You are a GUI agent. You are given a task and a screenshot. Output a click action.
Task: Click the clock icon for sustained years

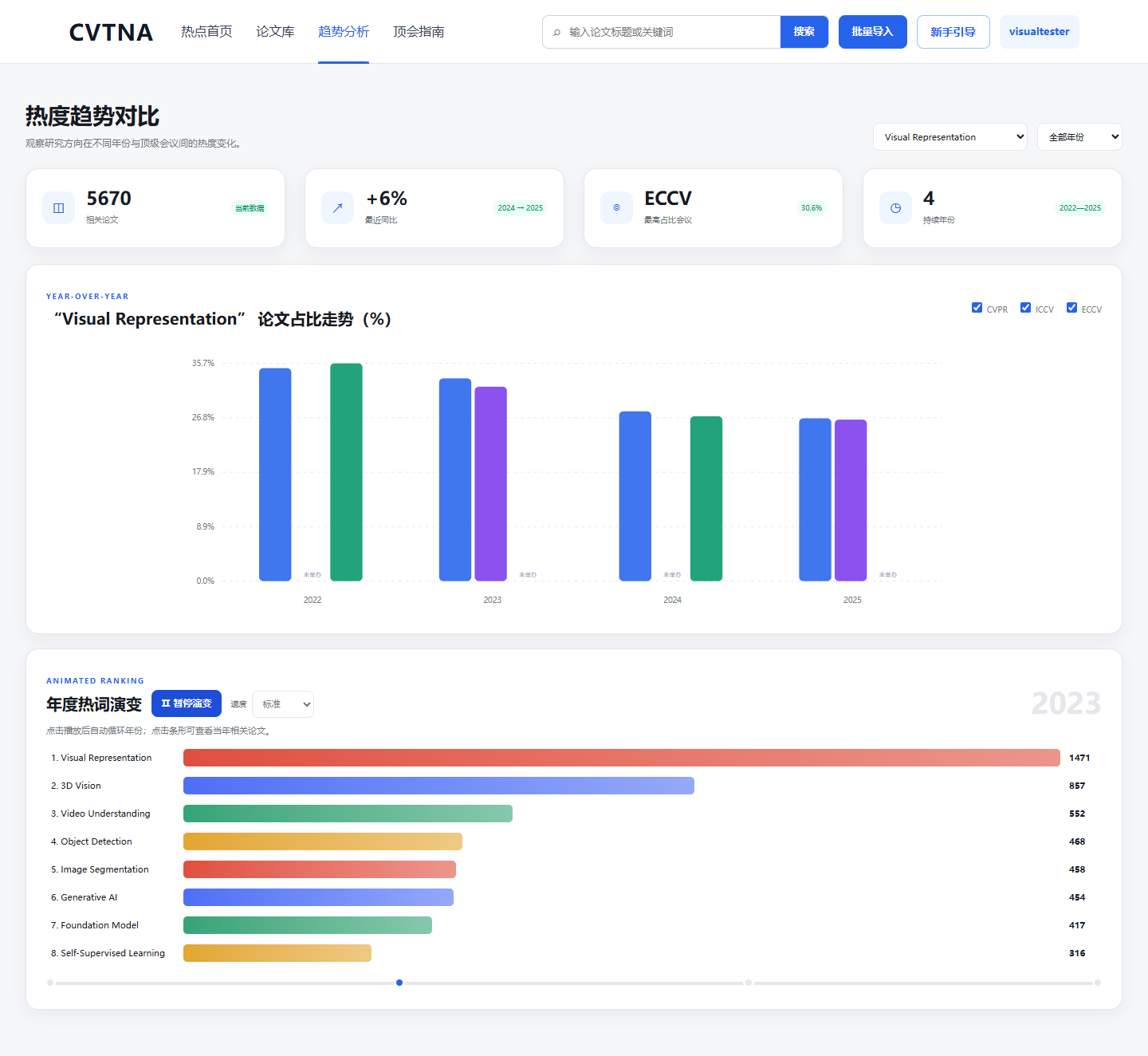895,208
